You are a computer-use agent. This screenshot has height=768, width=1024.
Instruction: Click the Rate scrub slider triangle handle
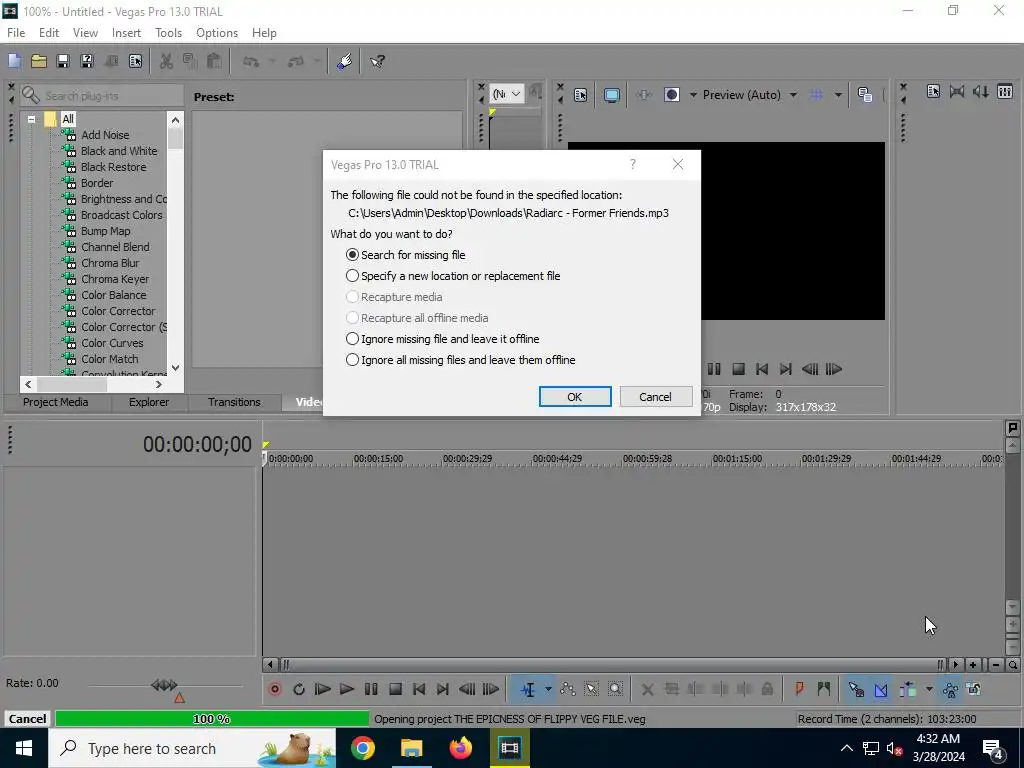pyautogui.click(x=180, y=698)
